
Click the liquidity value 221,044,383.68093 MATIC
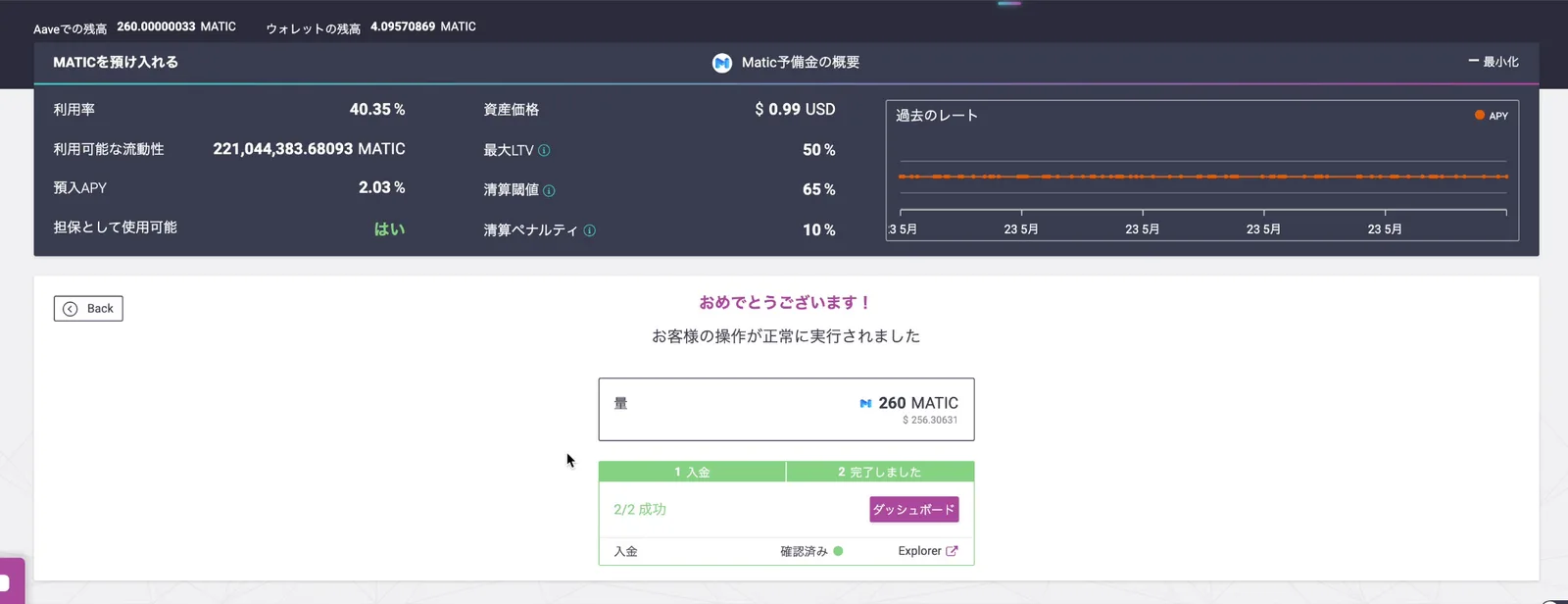click(x=309, y=149)
